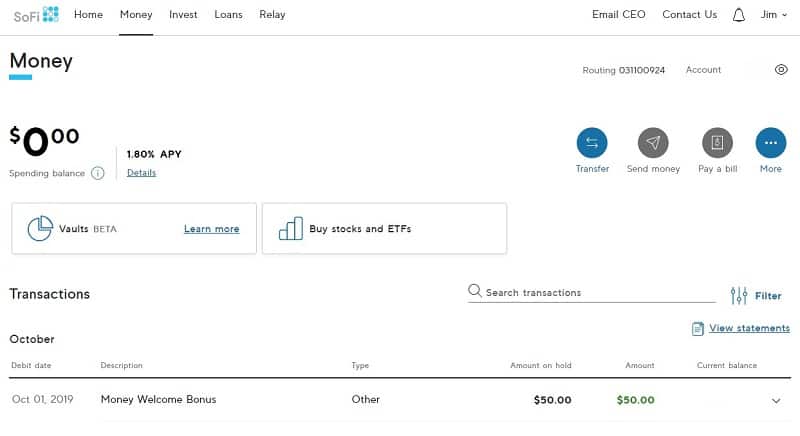This screenshot has height=436, width=800.
Task: Click the Vaults pie chart icon
Action: click(x=40, y=228)
